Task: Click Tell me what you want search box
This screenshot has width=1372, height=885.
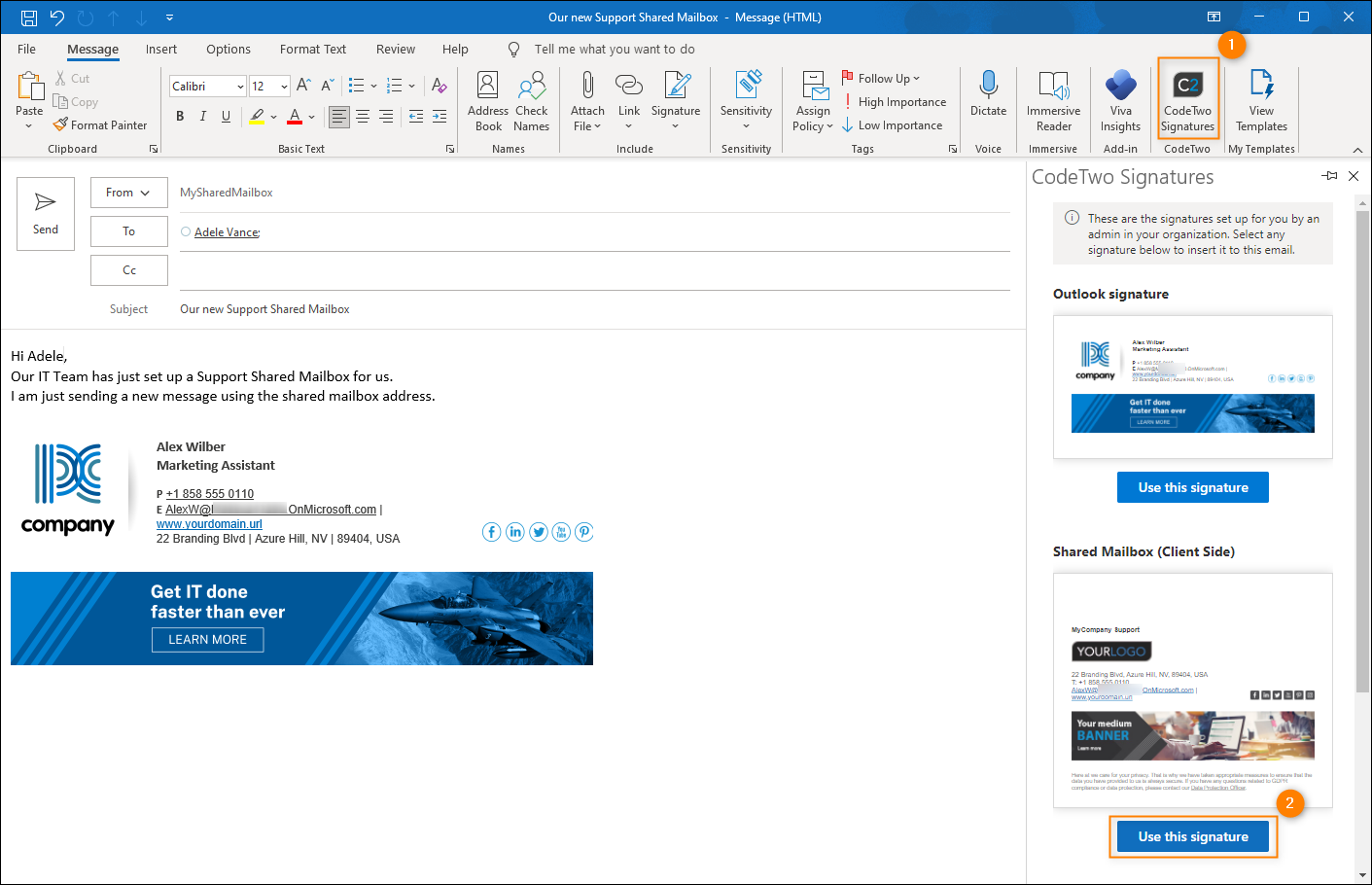Action: 615,49
